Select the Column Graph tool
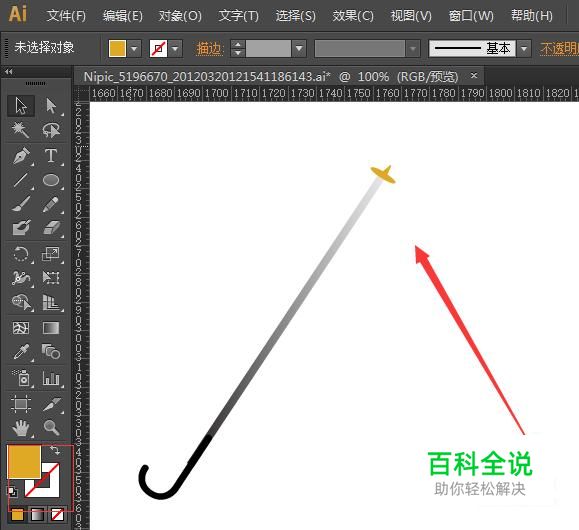 (x=51, y=378)
